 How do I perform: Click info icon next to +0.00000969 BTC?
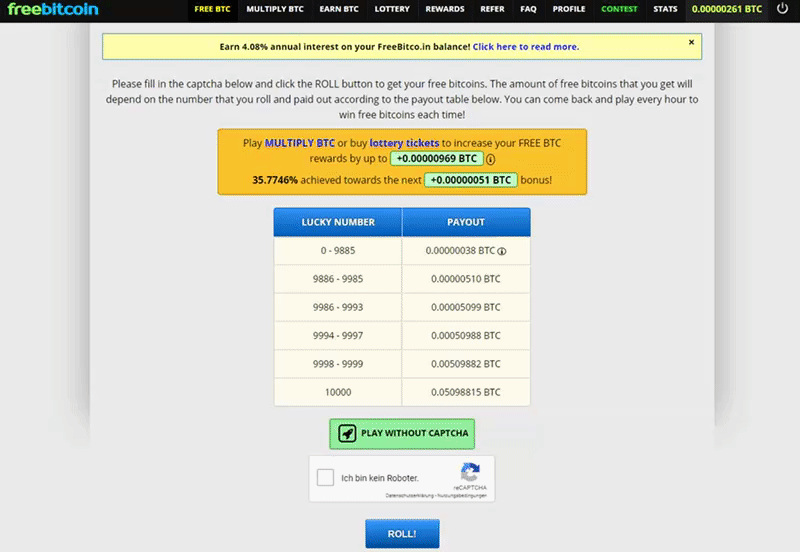[490, 160]
